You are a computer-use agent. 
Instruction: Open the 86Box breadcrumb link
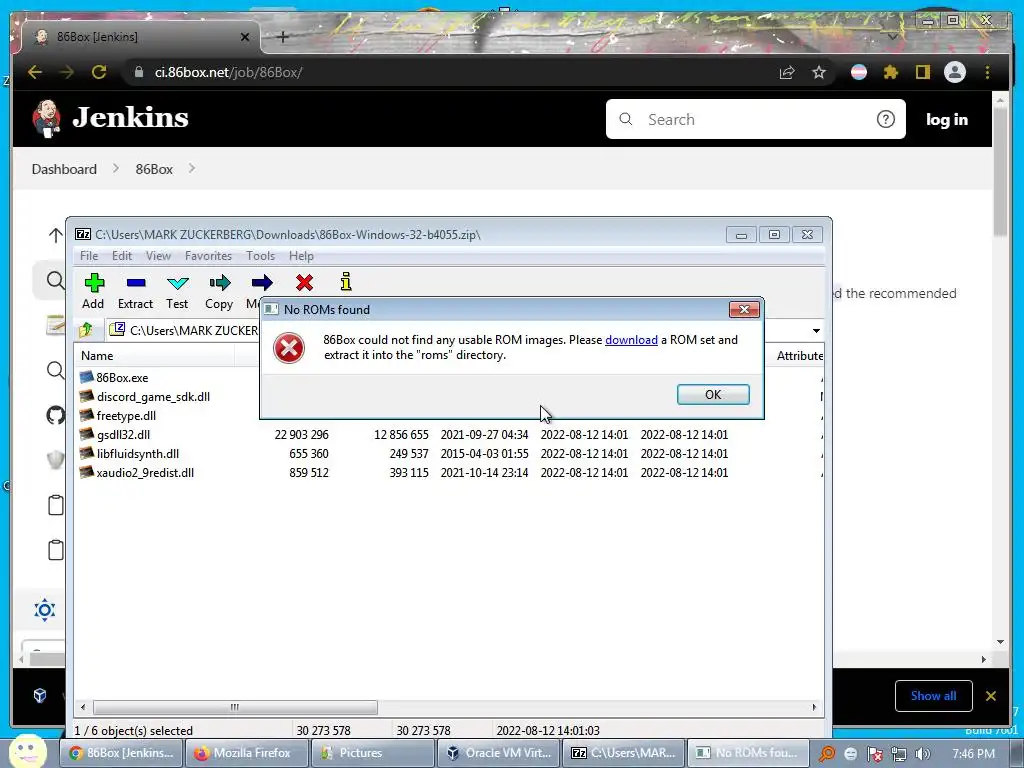(154, 169)
